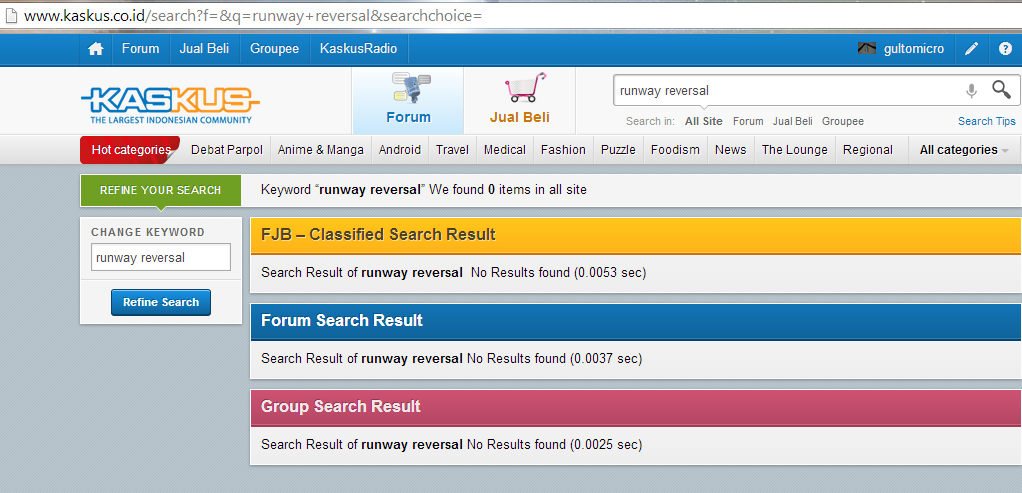Submit search with magnifying glass icon
This screenshot has width=1022, height=493.
(x=1001, y=89)
